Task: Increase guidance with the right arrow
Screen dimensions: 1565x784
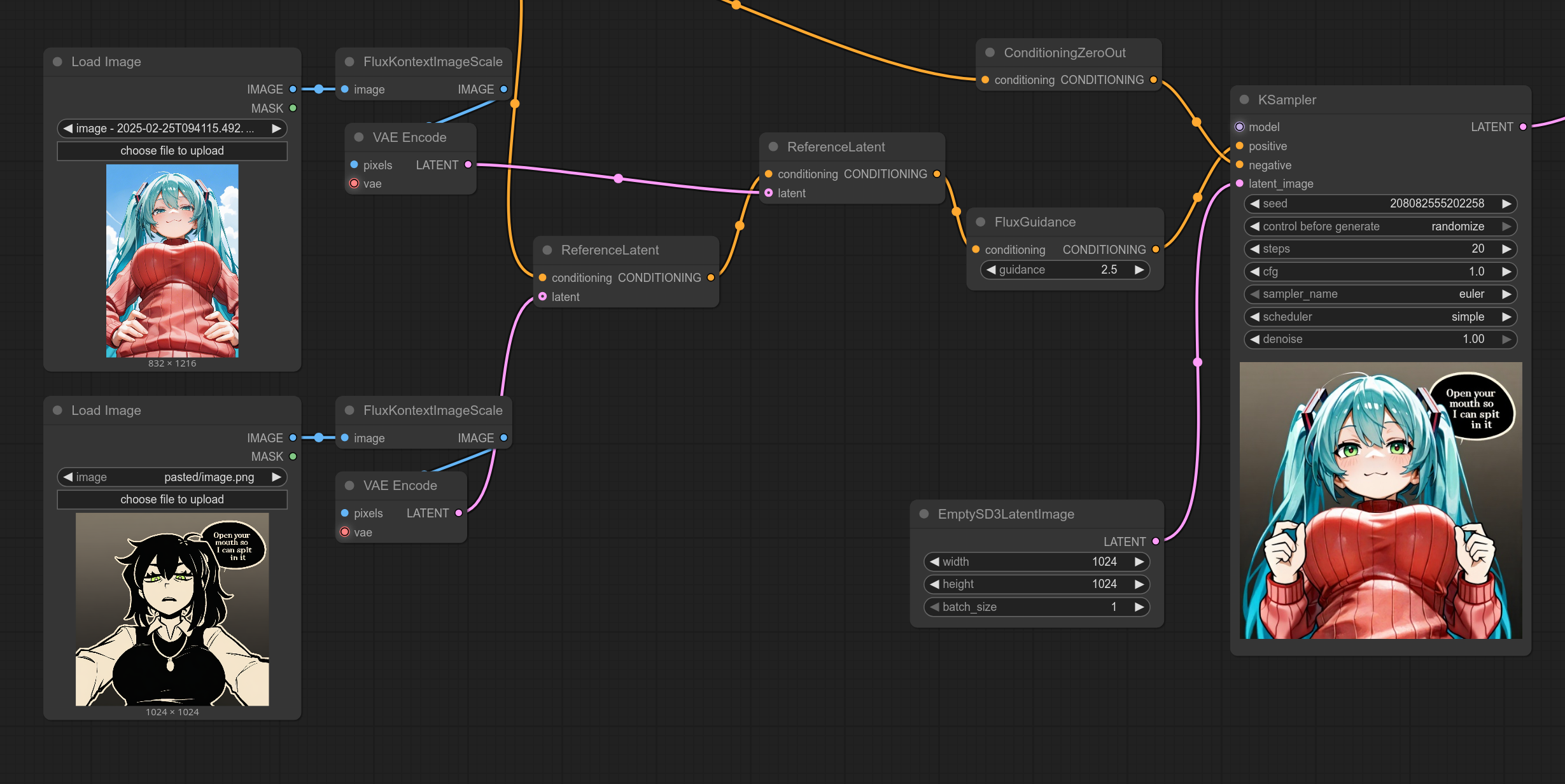Action: 1139,270
